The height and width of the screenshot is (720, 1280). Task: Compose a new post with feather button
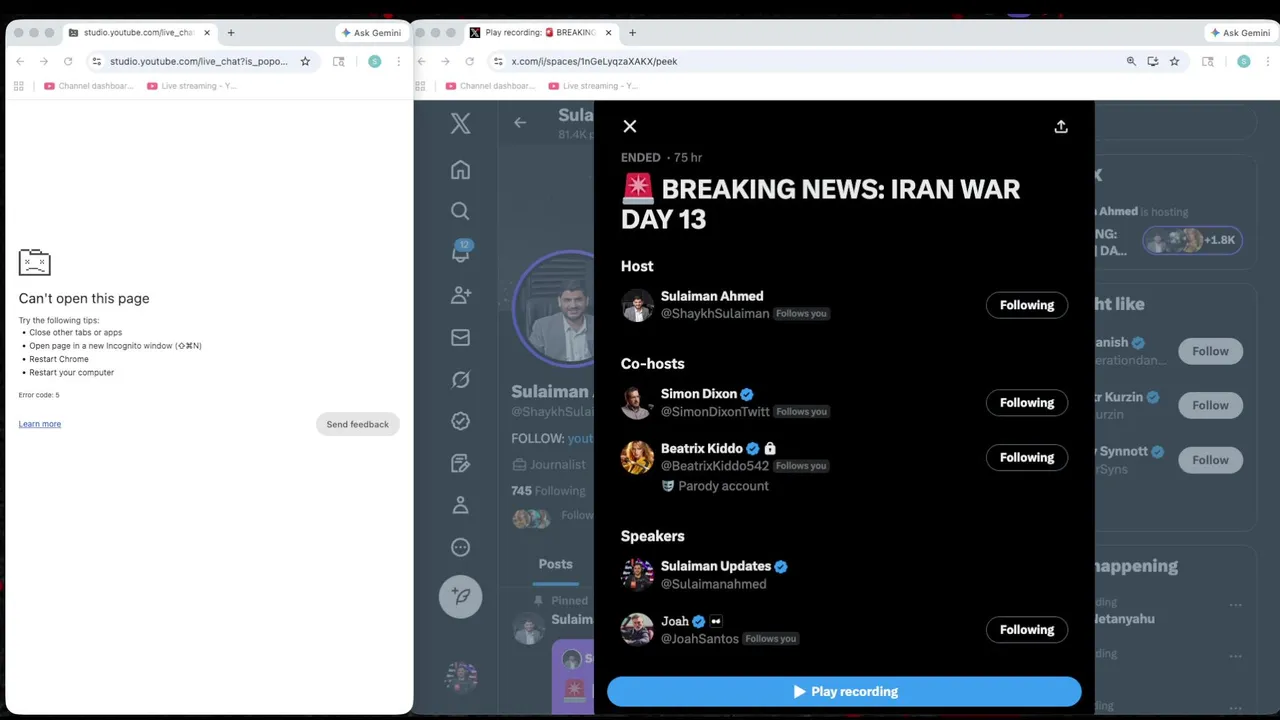click(x=461, y=596)
